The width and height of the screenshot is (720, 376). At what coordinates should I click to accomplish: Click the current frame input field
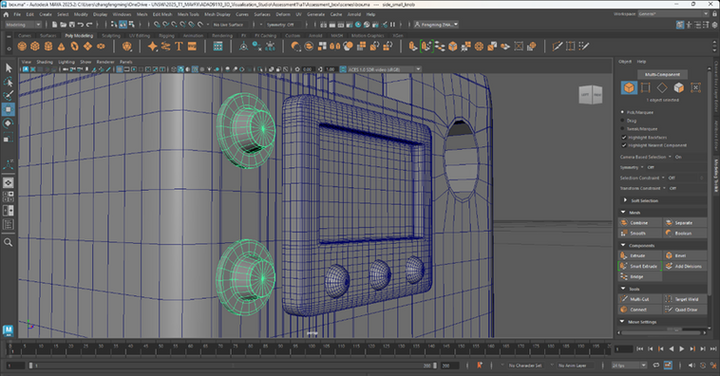coord(624,349)
